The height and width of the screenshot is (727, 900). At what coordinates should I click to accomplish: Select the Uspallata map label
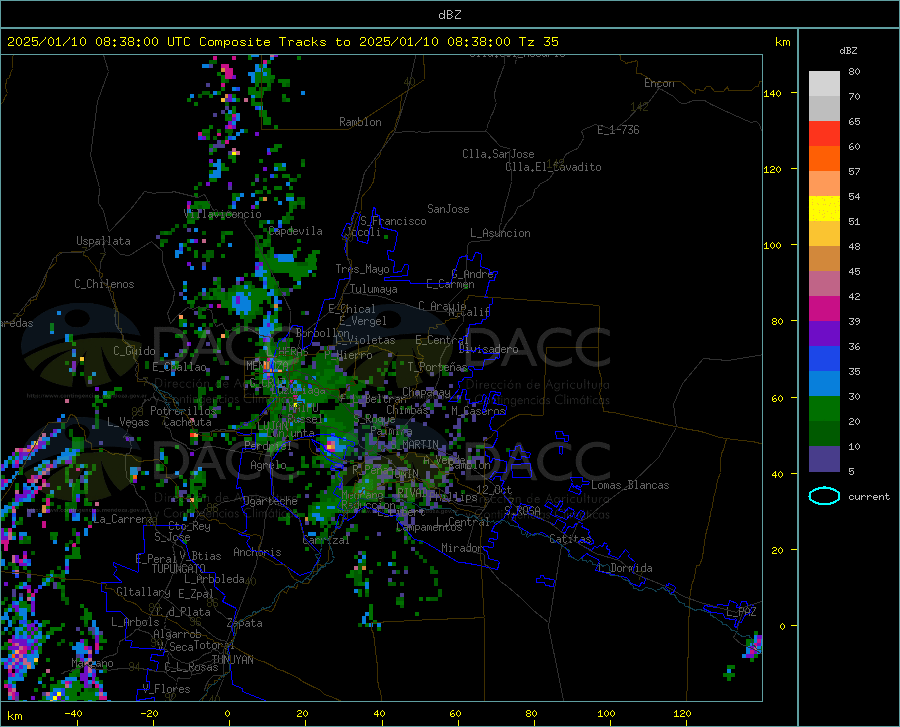tap(103, 241)
